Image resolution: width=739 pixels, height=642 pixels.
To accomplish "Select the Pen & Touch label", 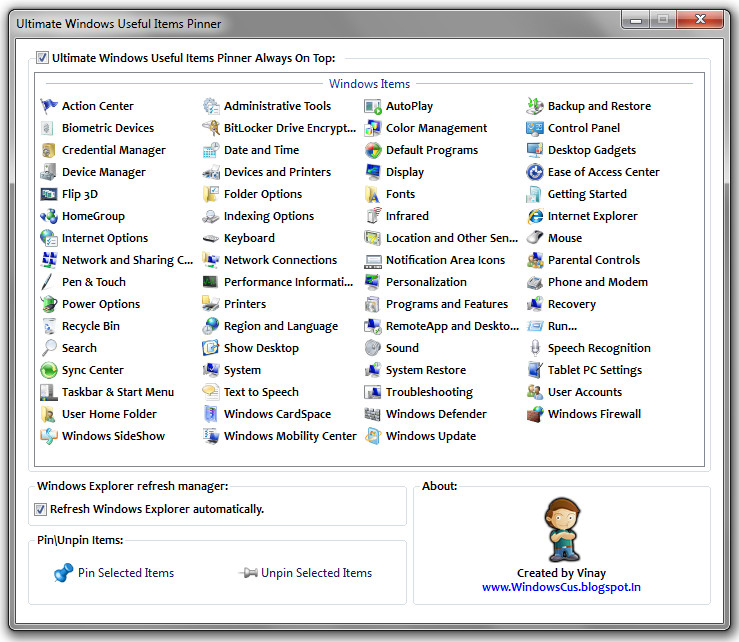I will click(94, 282).
